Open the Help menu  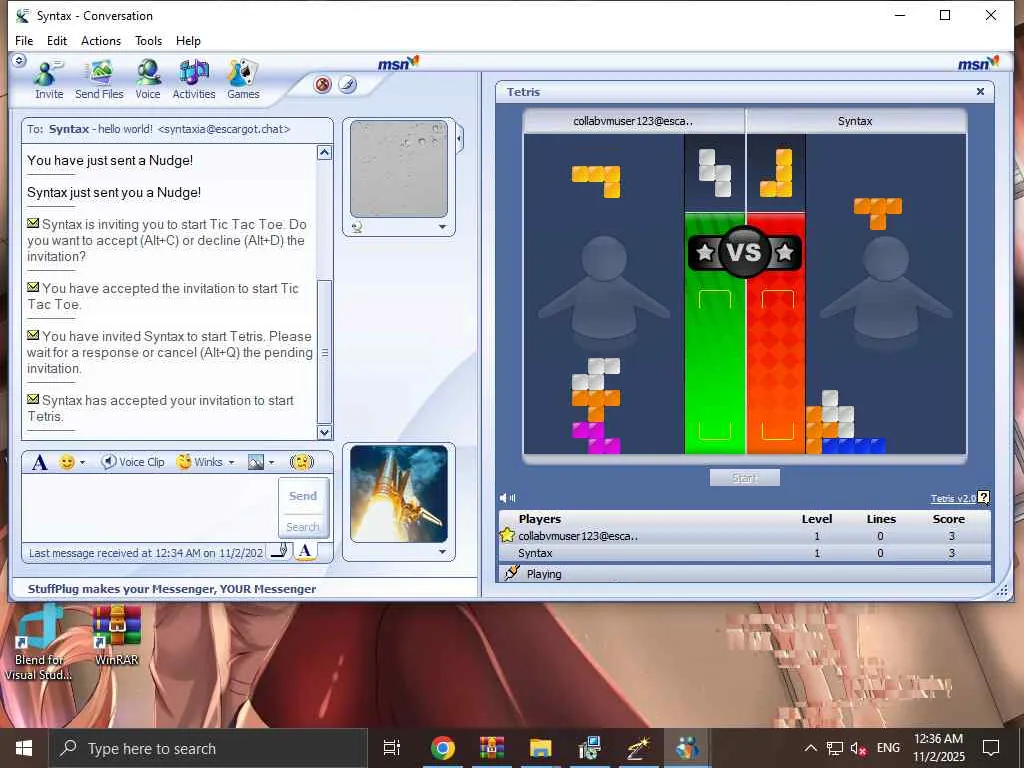click(188, 40)
